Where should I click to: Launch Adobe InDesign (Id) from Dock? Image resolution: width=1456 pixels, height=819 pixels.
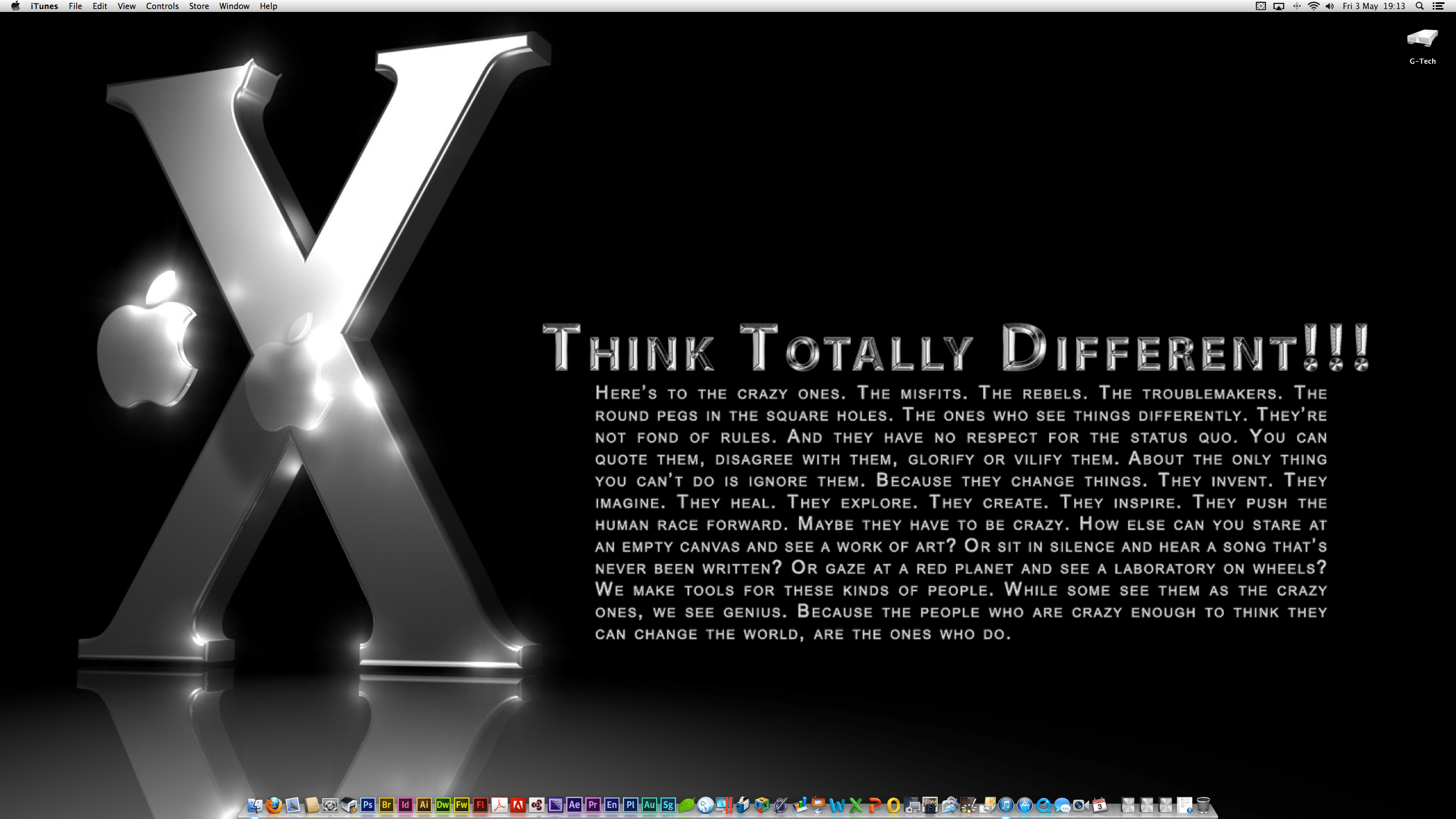406,805
